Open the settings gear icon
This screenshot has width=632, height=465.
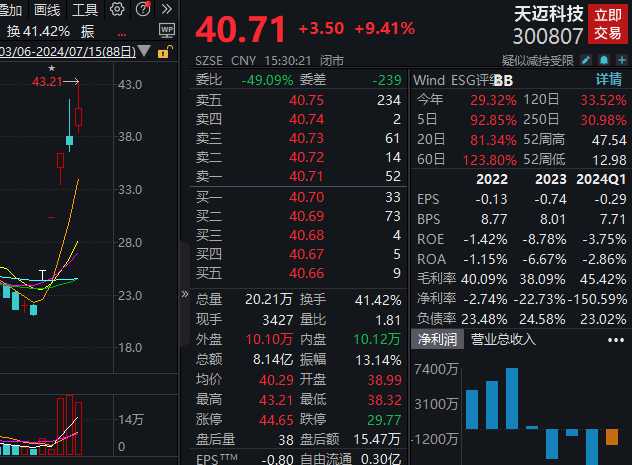coord(117,9)
